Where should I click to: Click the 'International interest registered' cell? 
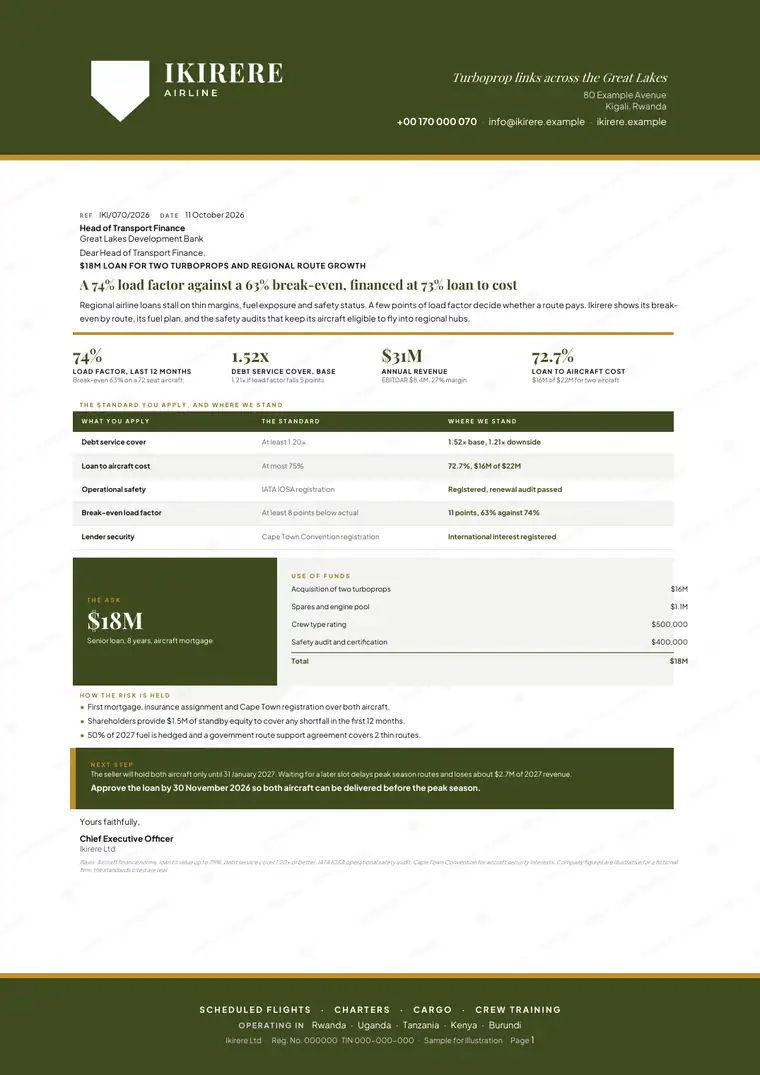click(502, 537)
